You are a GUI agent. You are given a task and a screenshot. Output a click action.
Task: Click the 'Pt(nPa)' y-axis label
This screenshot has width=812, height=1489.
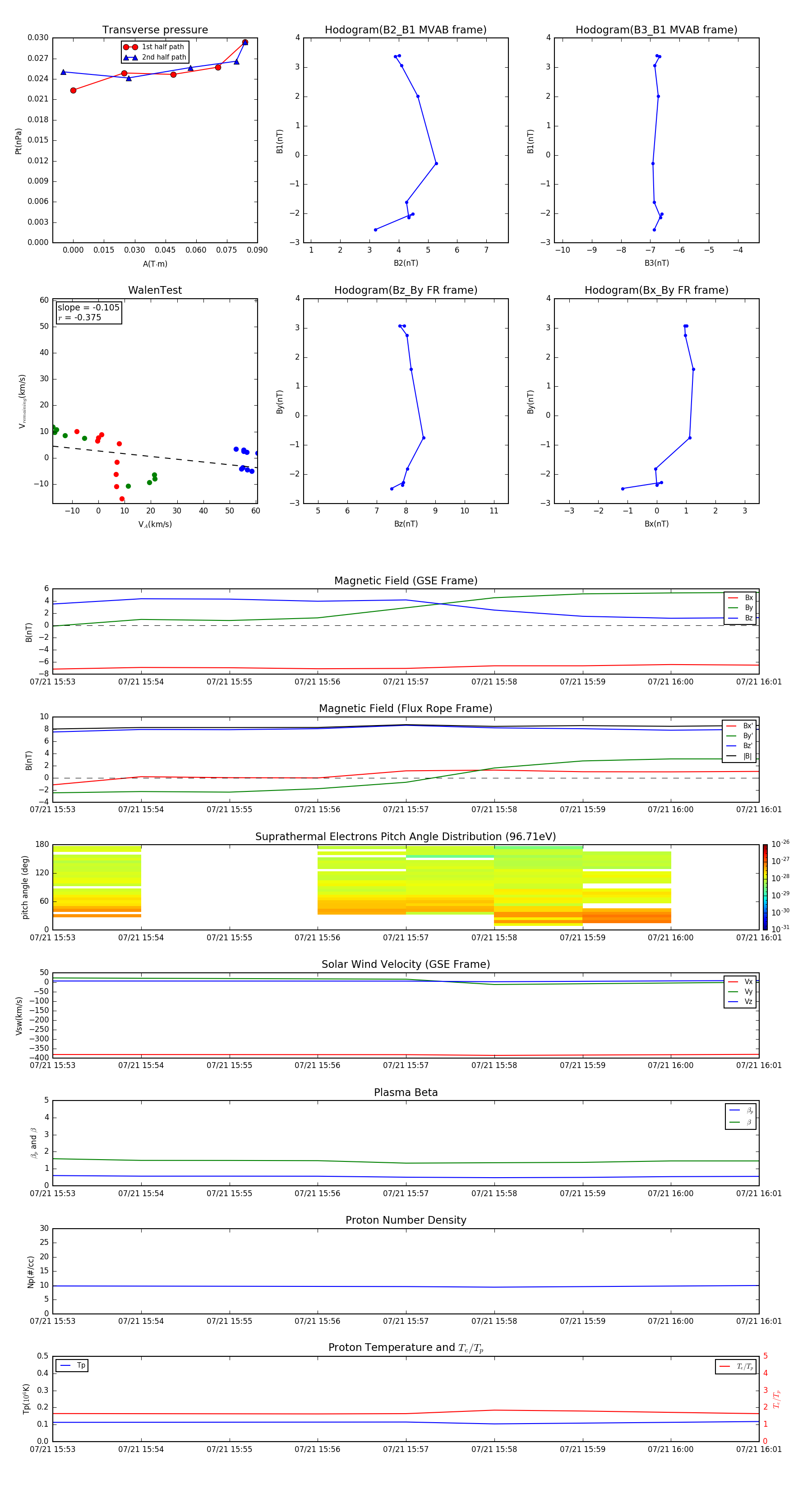pyautogui.click(x=18, y=141)
